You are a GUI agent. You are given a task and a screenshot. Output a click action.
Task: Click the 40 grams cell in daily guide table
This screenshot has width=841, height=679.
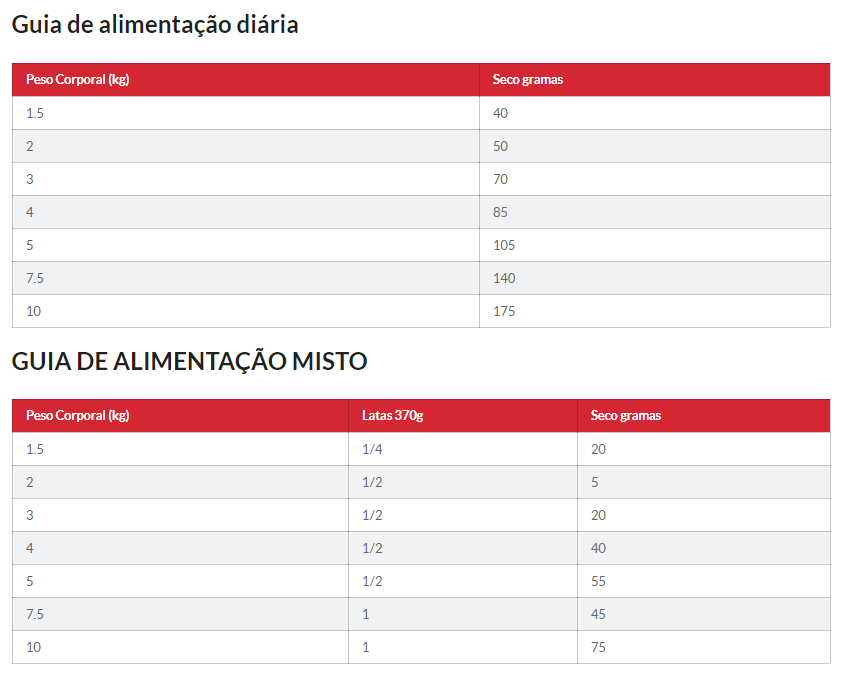tap(500, 113)
